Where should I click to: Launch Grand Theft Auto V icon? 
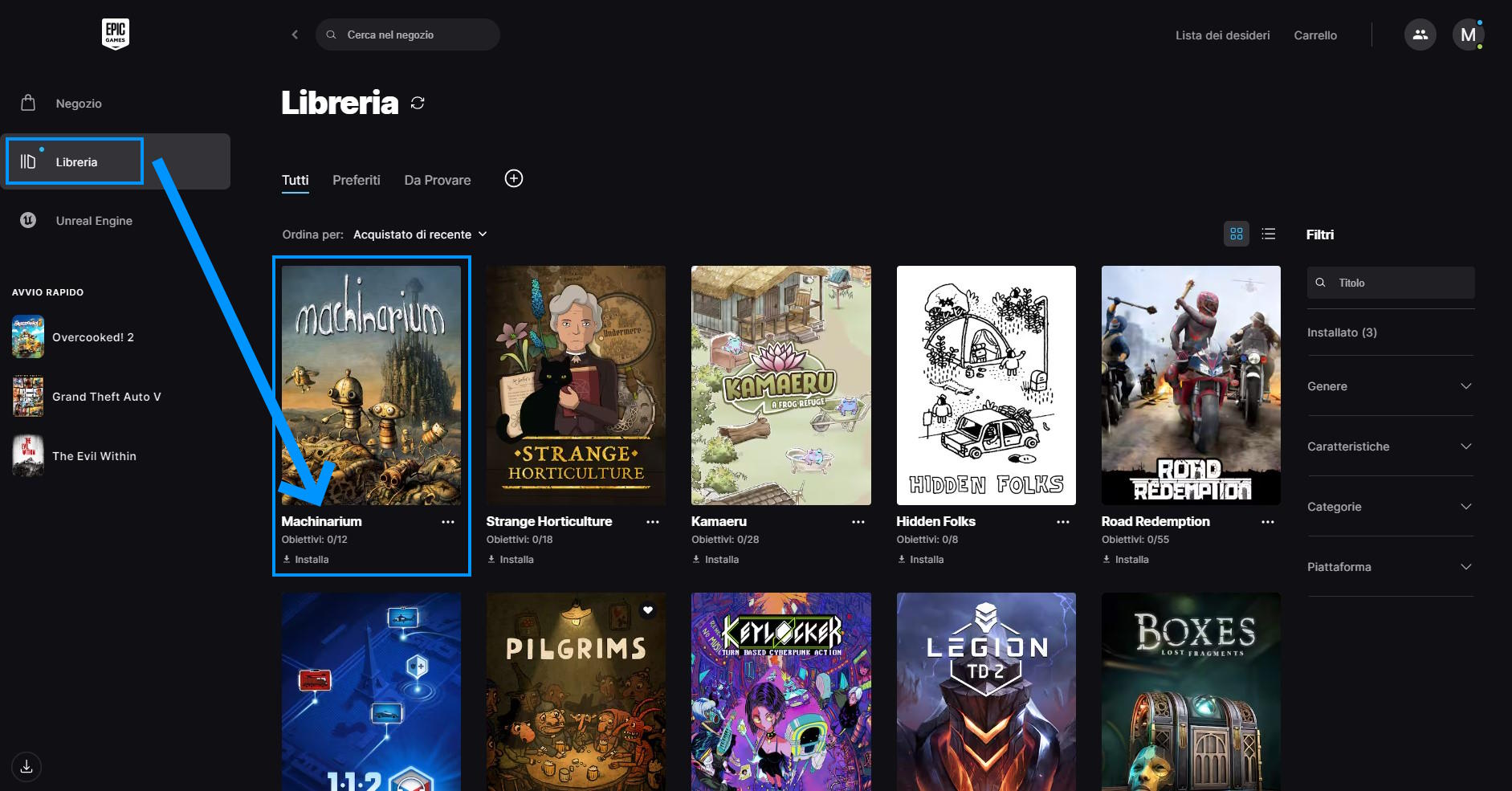coord(28,397)
